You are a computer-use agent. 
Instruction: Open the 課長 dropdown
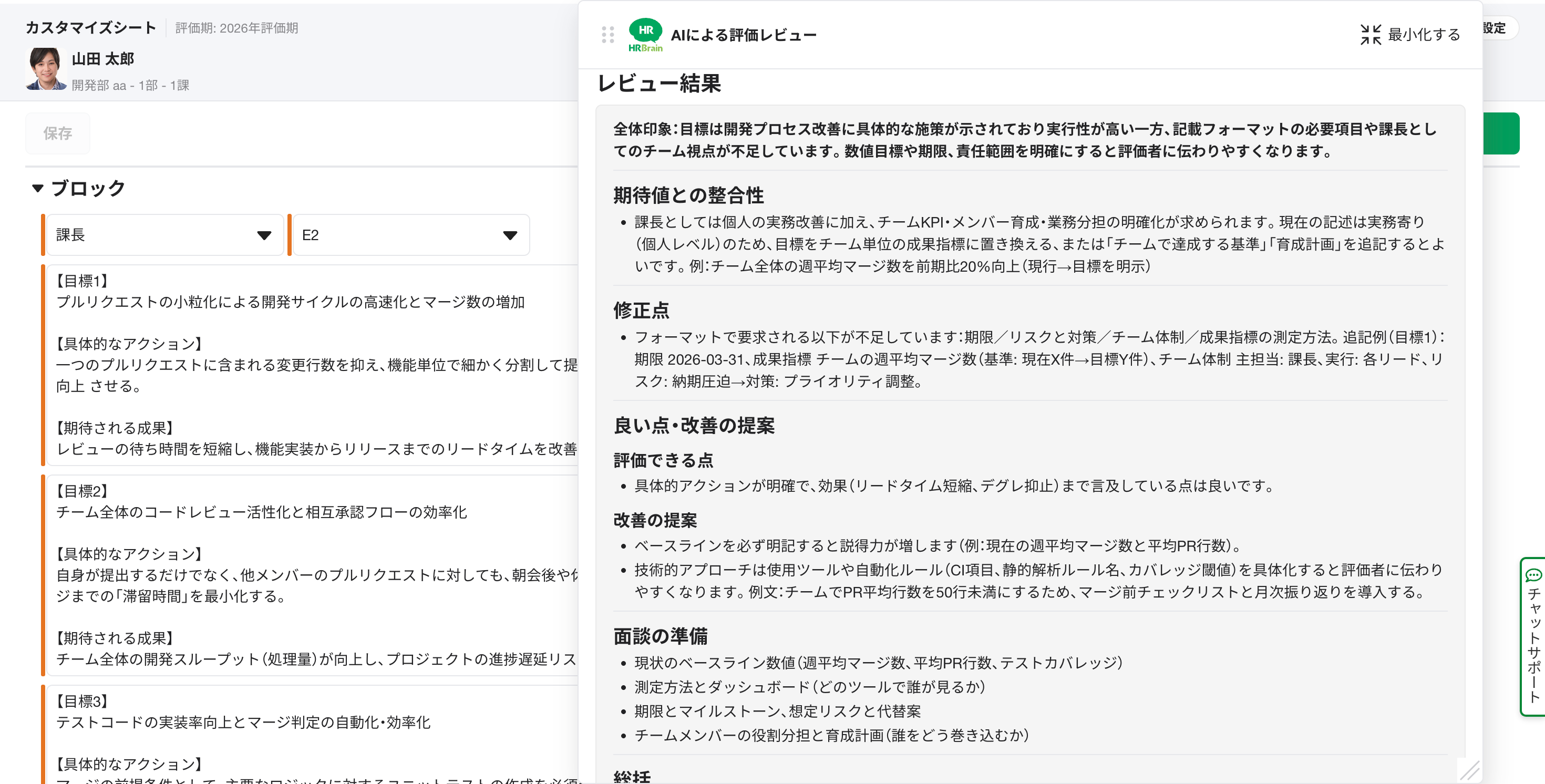click(x=164, y=235)
